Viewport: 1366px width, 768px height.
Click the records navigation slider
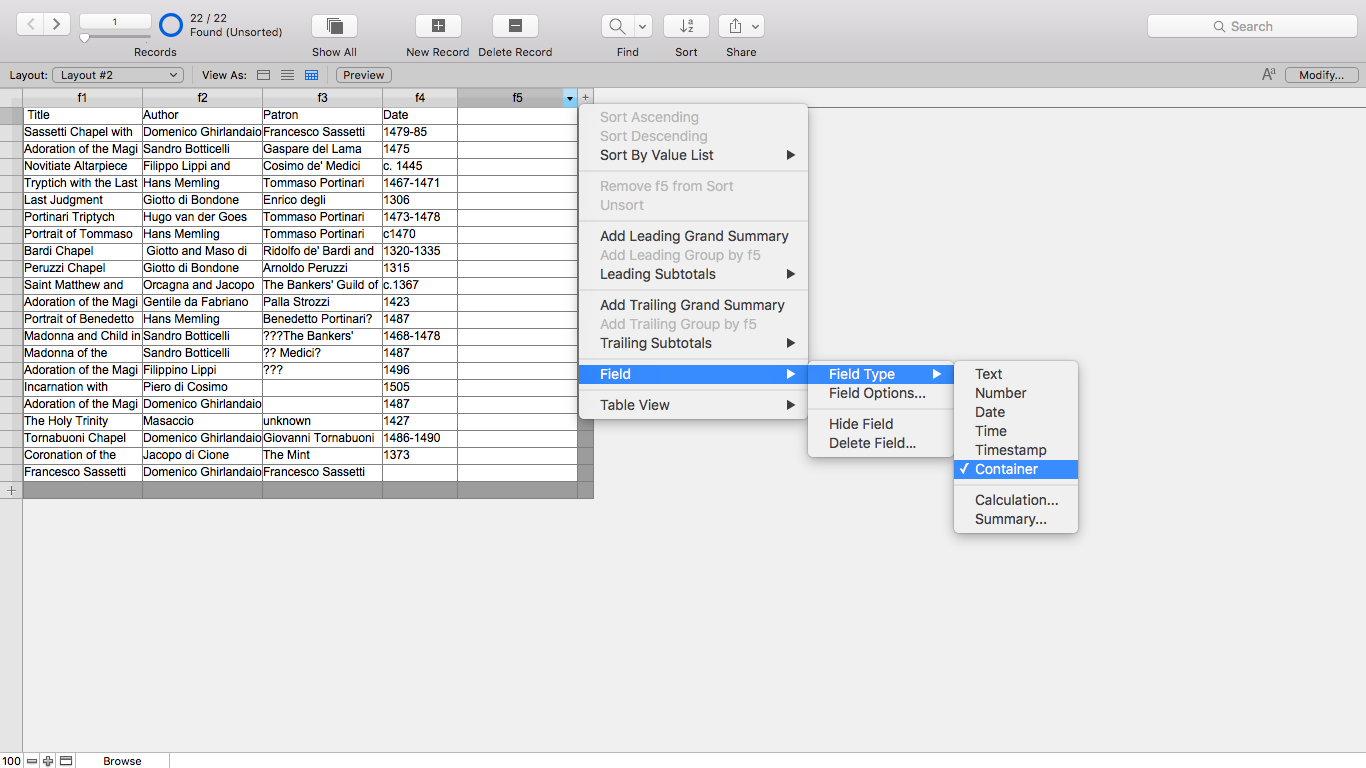[114, 38]
